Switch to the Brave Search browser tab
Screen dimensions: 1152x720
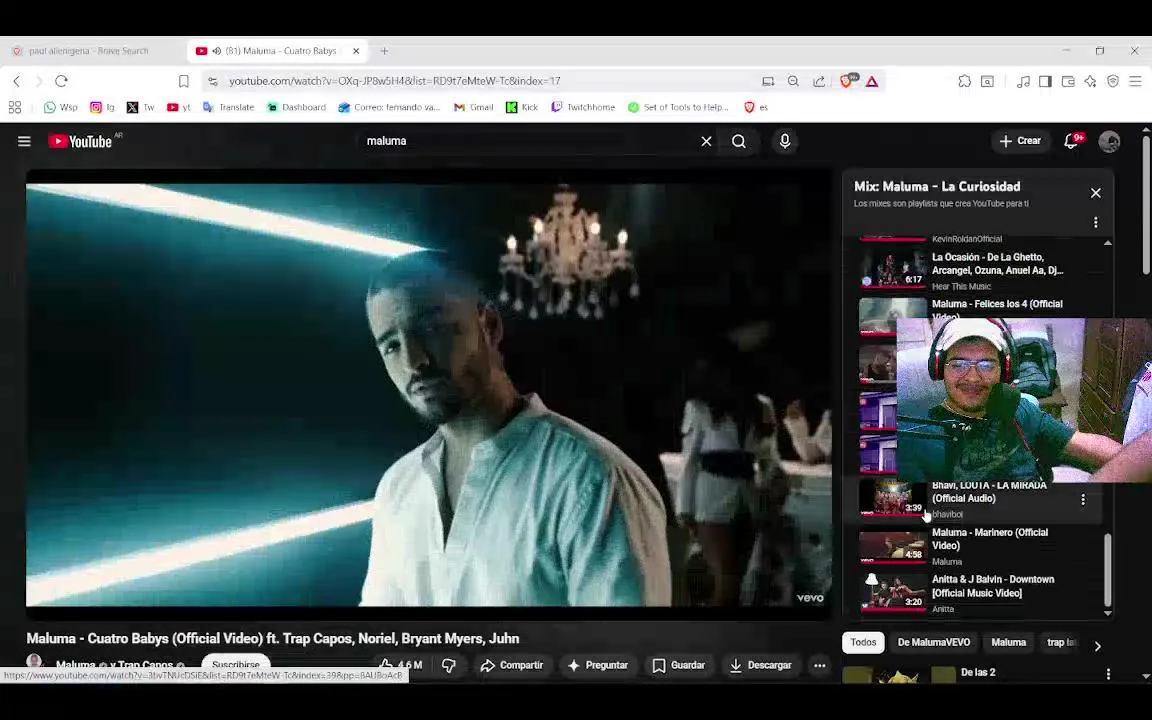tap(88, 51)
